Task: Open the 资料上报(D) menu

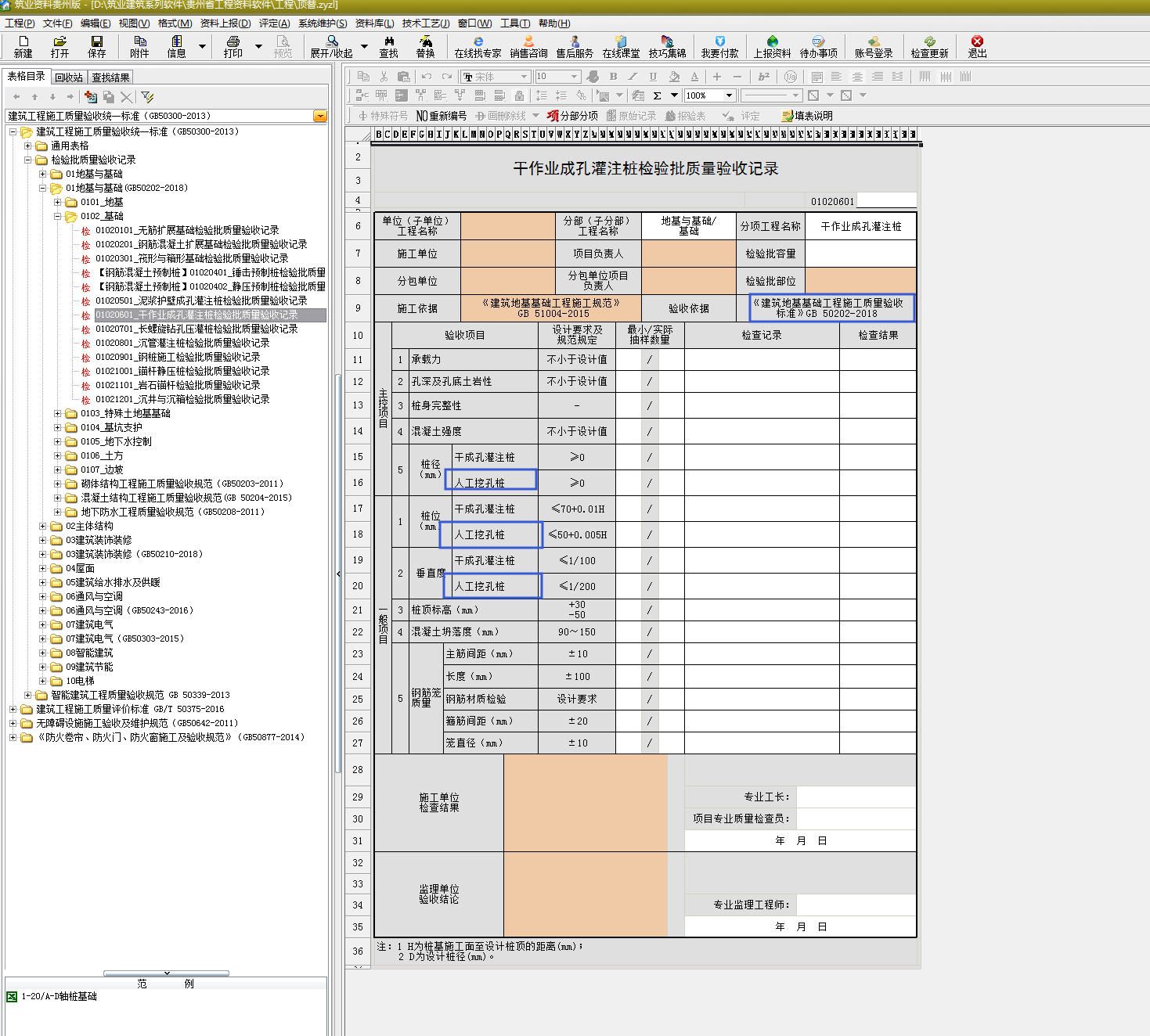Action: click(x=225, y=23)
